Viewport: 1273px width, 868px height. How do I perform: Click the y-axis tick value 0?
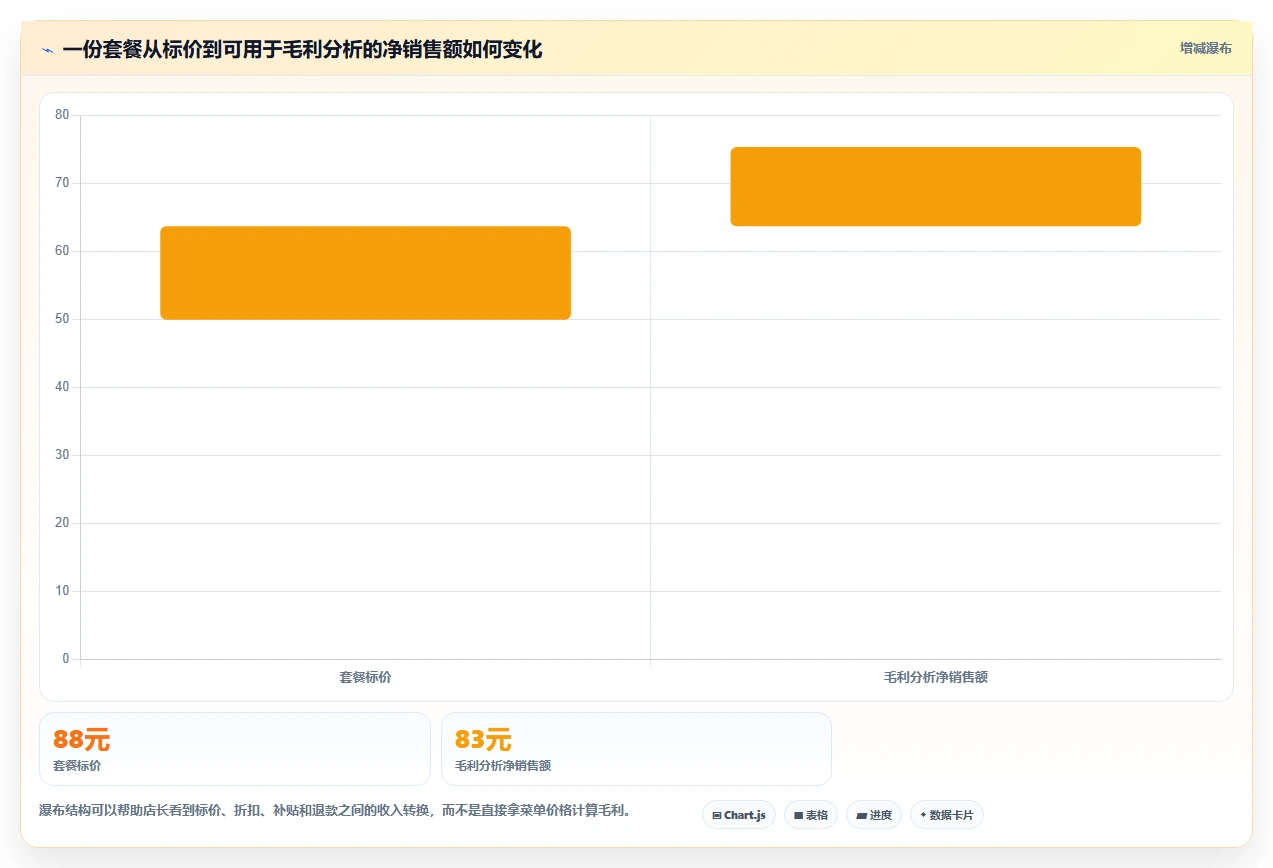point(66,659)
